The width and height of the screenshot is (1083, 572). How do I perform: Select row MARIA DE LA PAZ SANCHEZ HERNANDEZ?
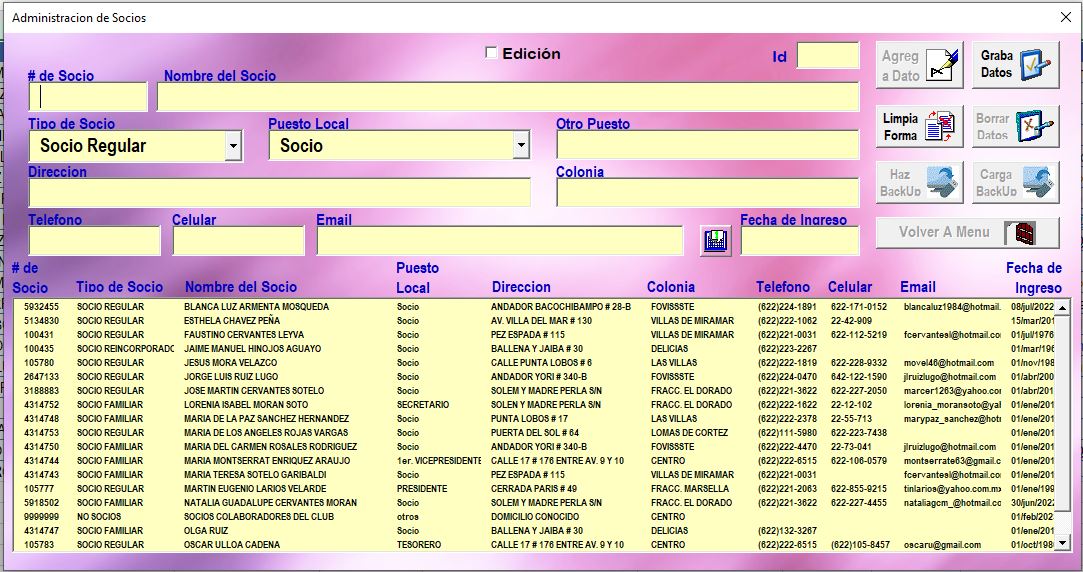point(535,419)
